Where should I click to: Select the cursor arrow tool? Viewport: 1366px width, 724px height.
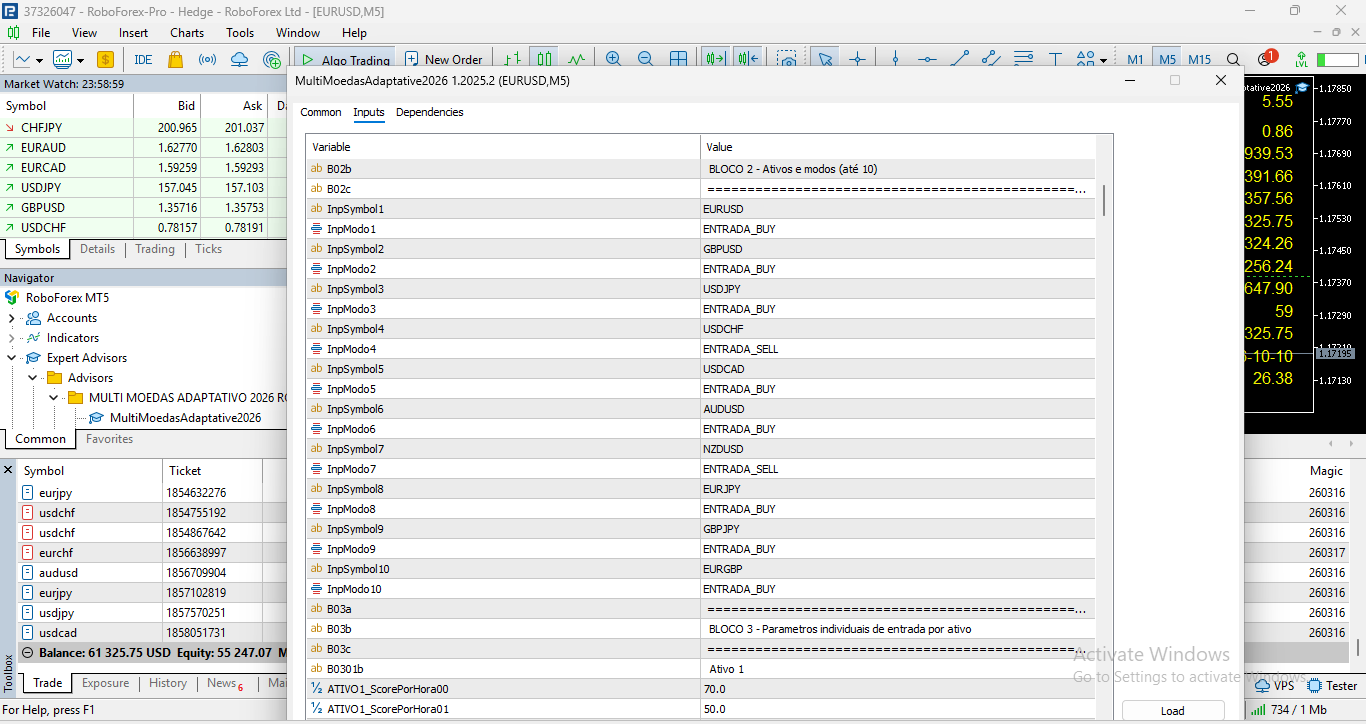(825, 60)
